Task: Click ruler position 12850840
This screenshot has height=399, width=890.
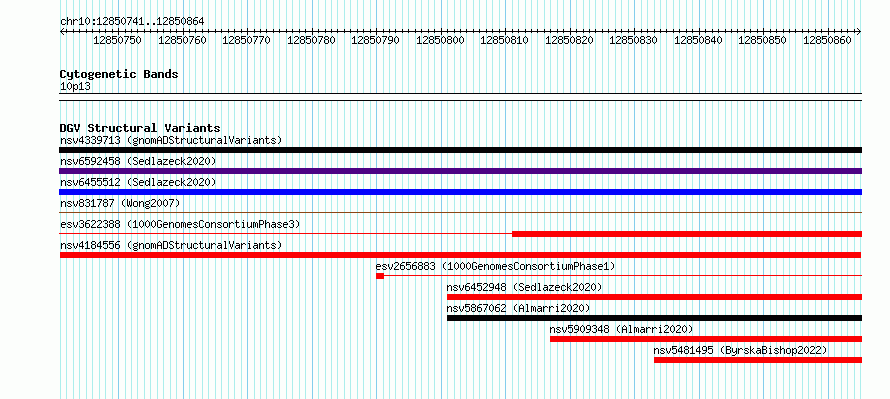Action: pos(698,40)
